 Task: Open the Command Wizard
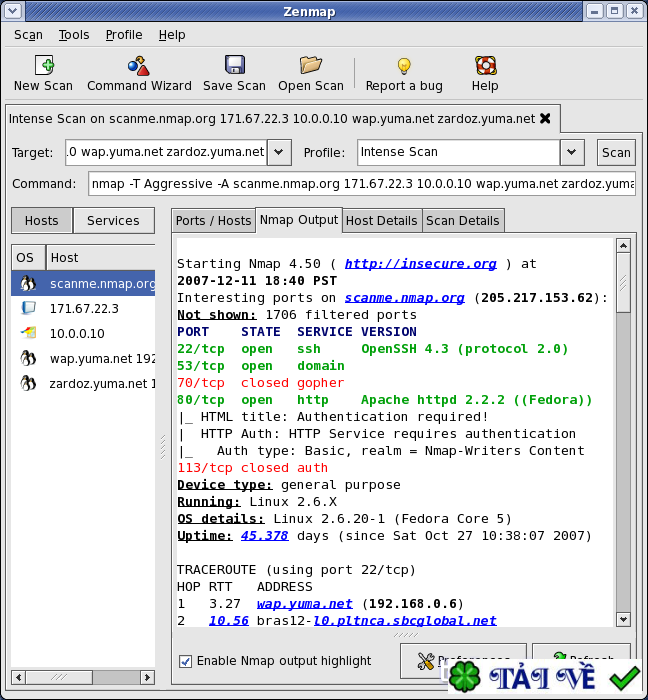(139, 66)
